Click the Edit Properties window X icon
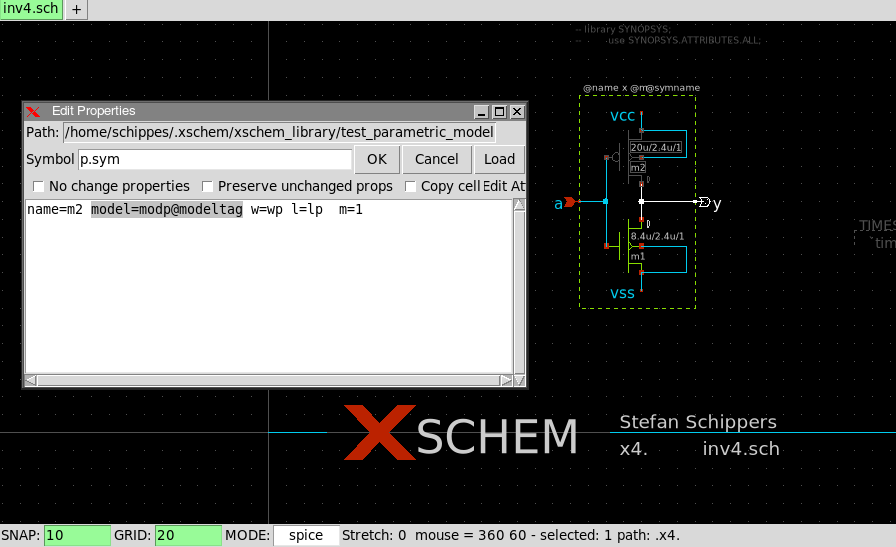 point(33,111)
